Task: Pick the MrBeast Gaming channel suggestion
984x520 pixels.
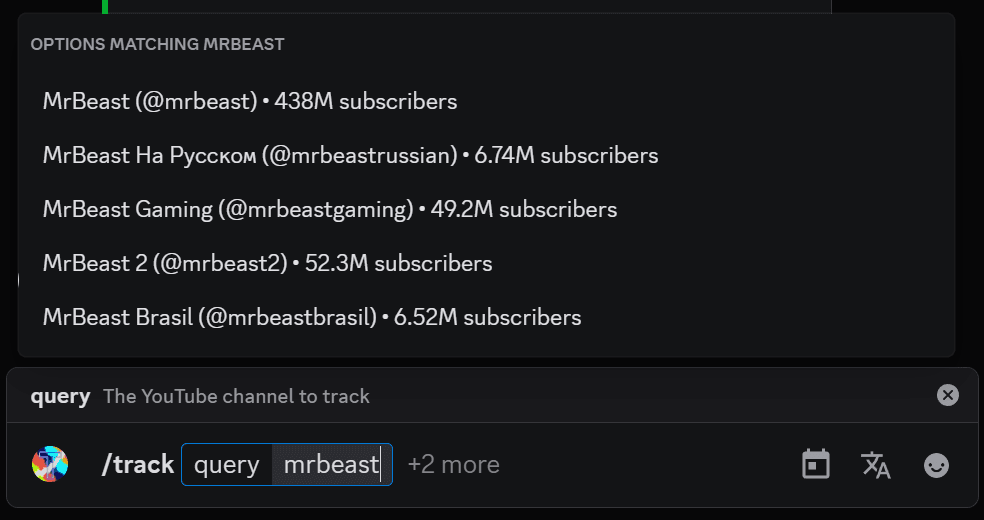Action: (330, 209)
